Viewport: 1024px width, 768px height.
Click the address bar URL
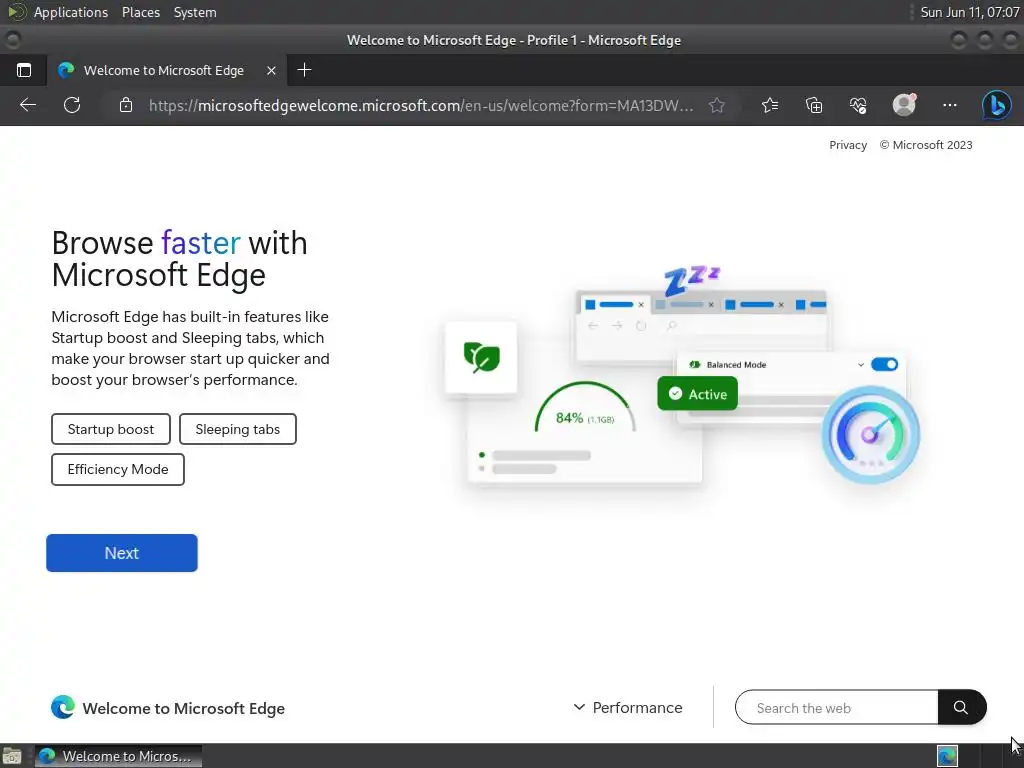(421, 105)
